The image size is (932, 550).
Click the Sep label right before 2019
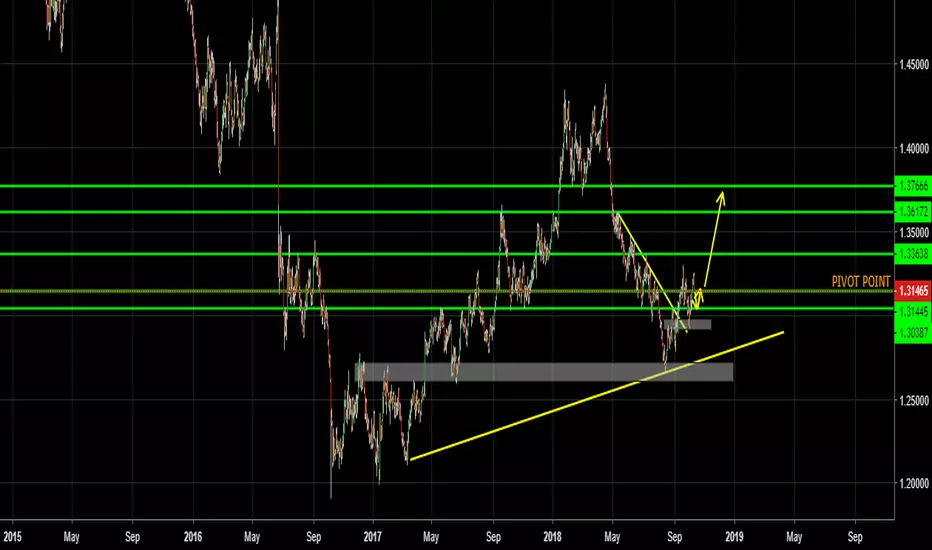click(x=674, y=538)
